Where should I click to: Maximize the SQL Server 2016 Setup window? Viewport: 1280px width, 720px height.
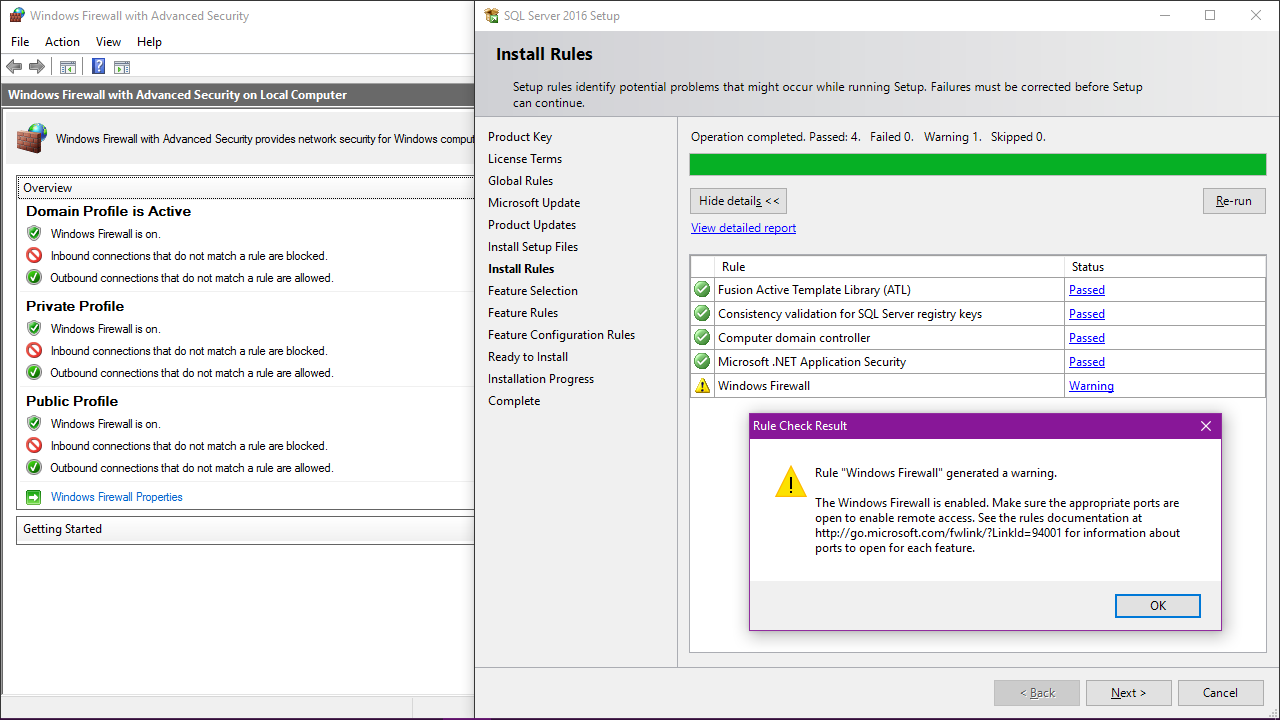pos(1210,15)
